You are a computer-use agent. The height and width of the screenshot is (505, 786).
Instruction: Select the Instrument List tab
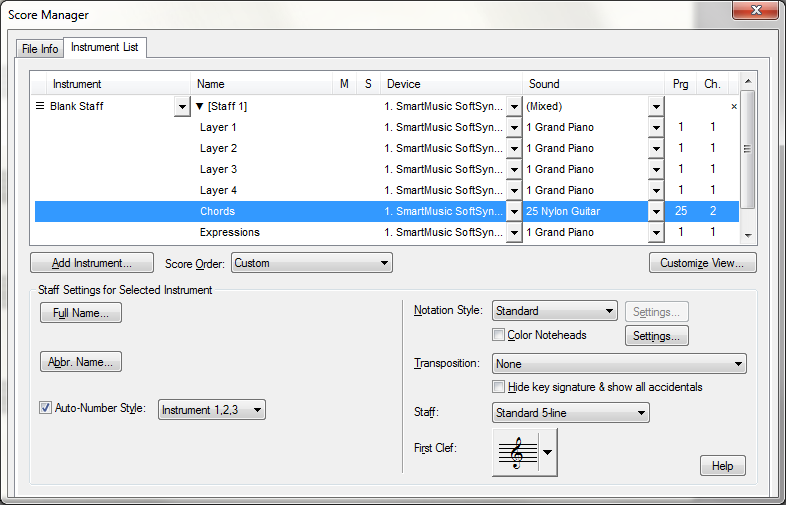105,48
